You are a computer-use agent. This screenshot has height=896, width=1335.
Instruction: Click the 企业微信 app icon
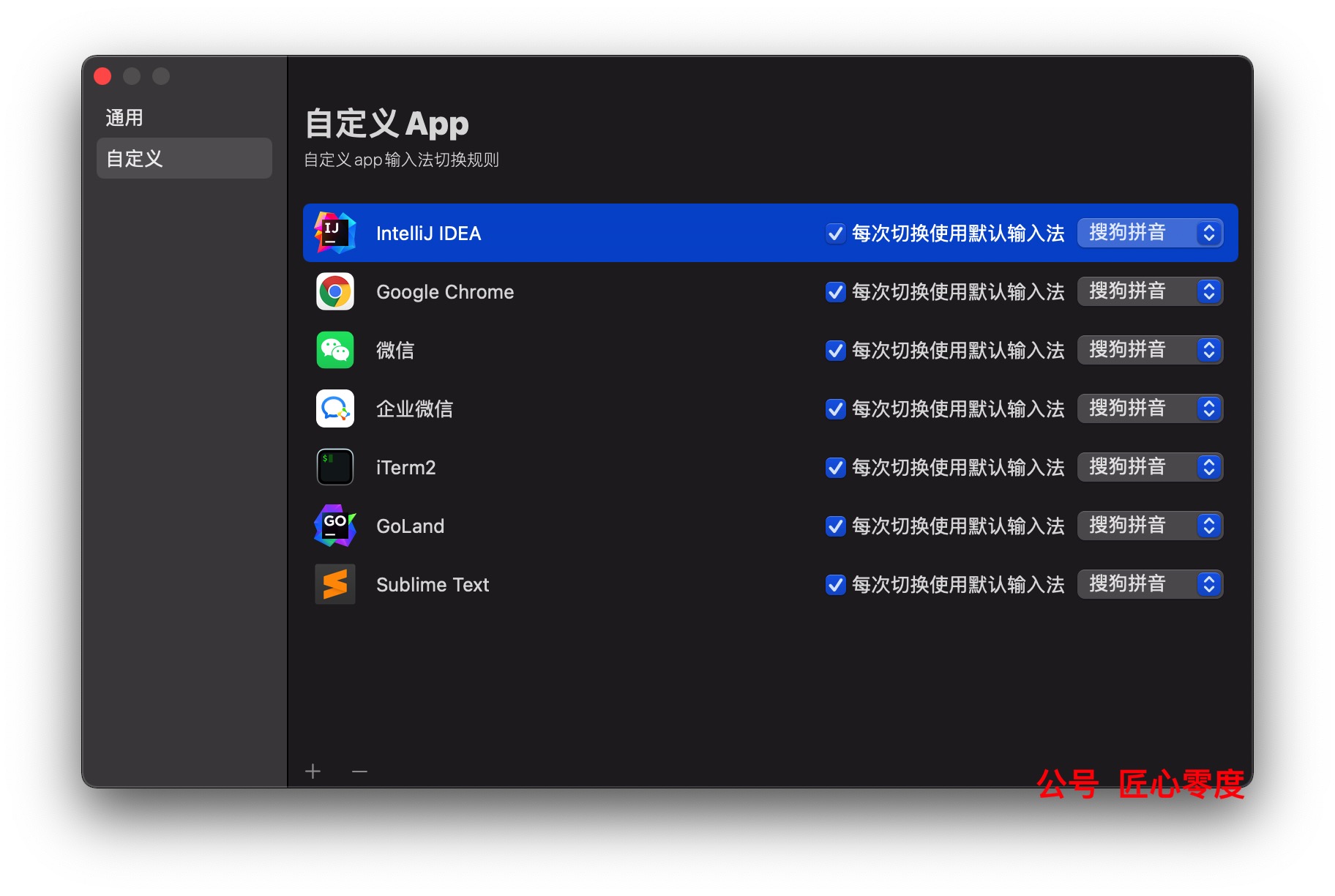(334, 408)
